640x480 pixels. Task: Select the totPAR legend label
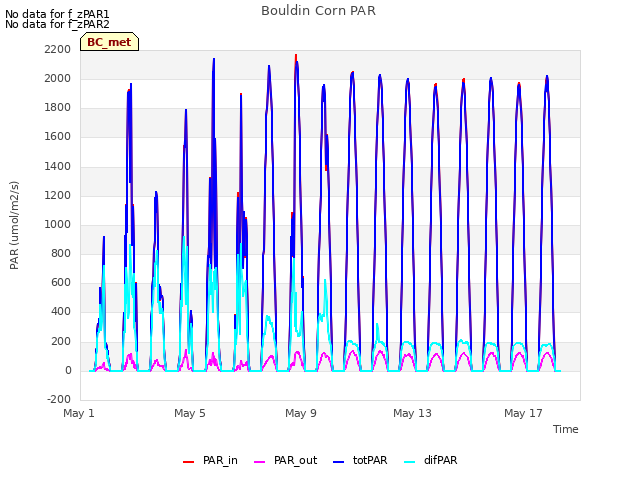(370, 460)
